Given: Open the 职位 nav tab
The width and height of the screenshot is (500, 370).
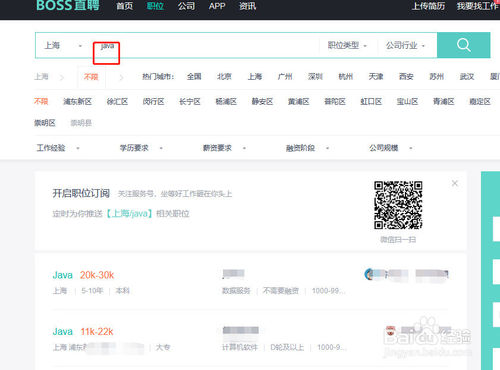Looking at the screenshot, I should click(x=155, y=6).
